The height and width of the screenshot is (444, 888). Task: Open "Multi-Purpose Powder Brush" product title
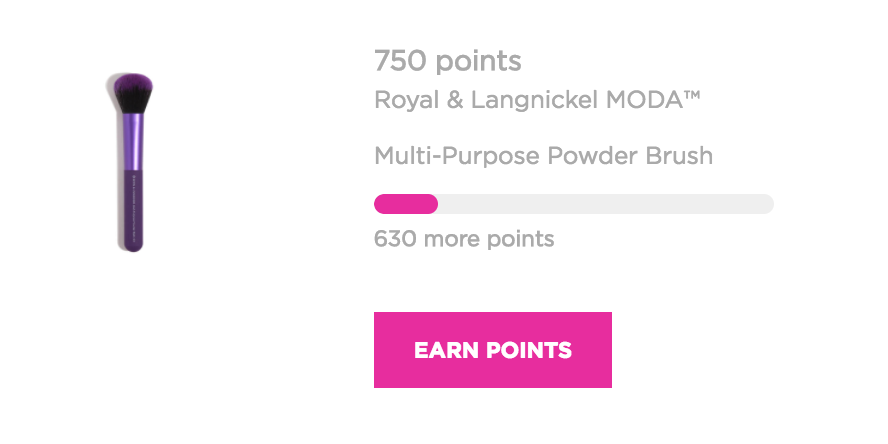coord(543,156)
